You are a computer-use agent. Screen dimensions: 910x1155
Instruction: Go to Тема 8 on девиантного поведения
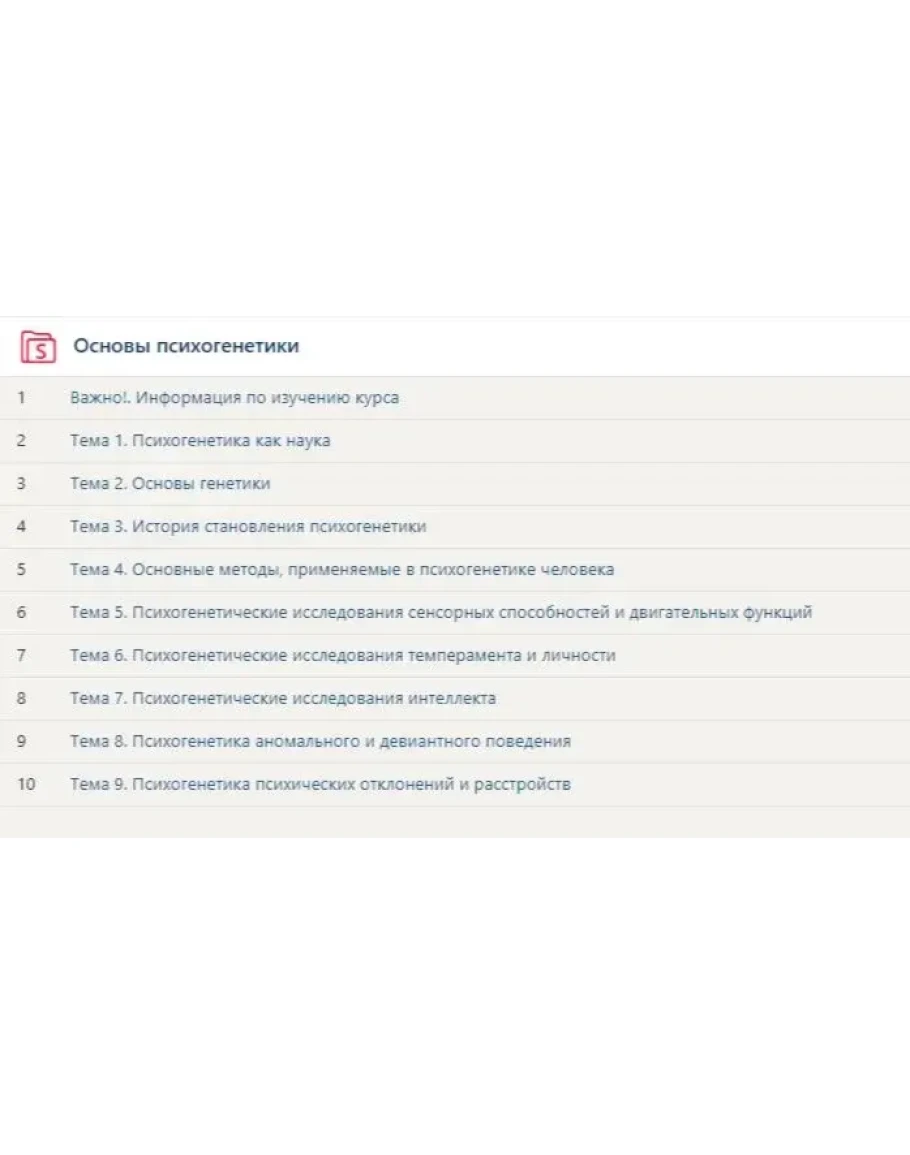(321, 742)
